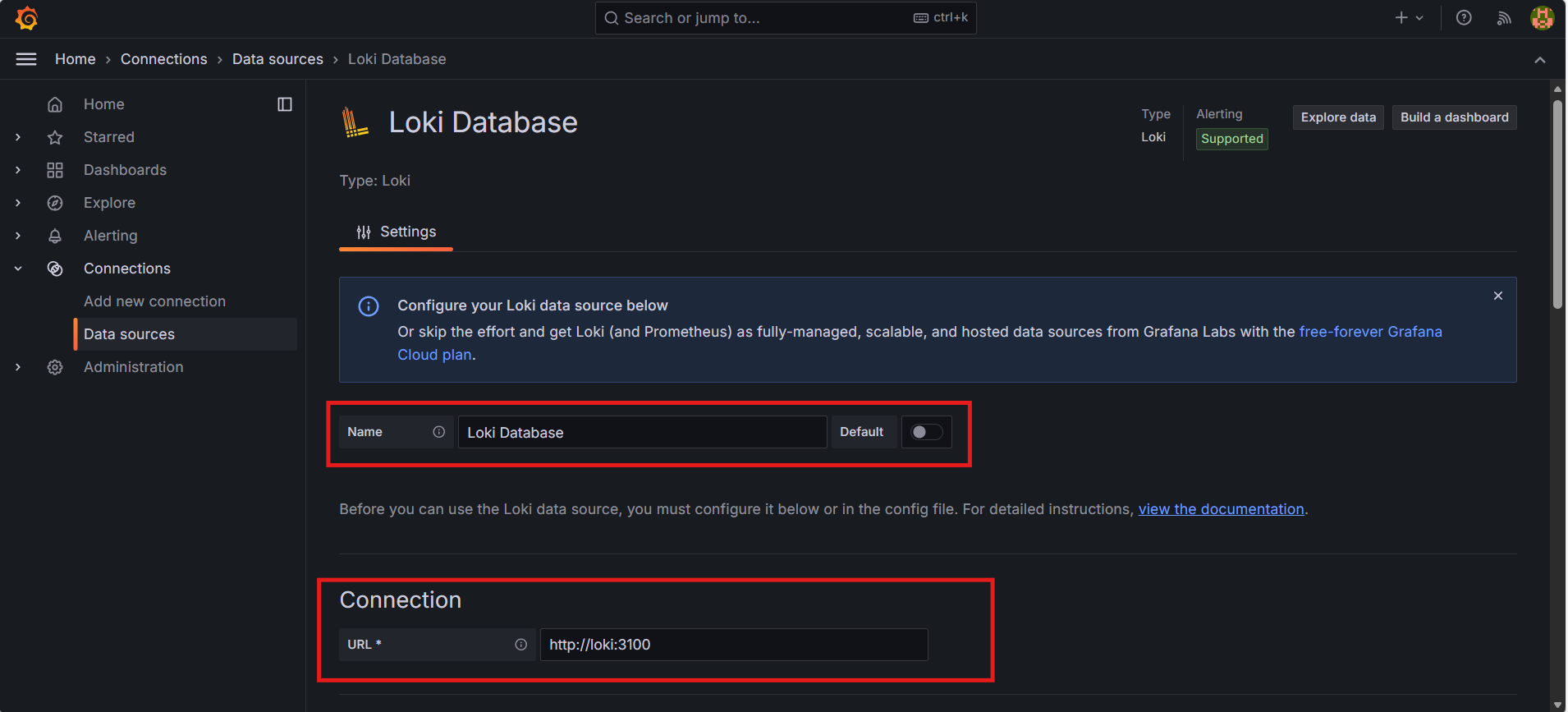Toggle the hamburger navigation menu

(26, 59)
